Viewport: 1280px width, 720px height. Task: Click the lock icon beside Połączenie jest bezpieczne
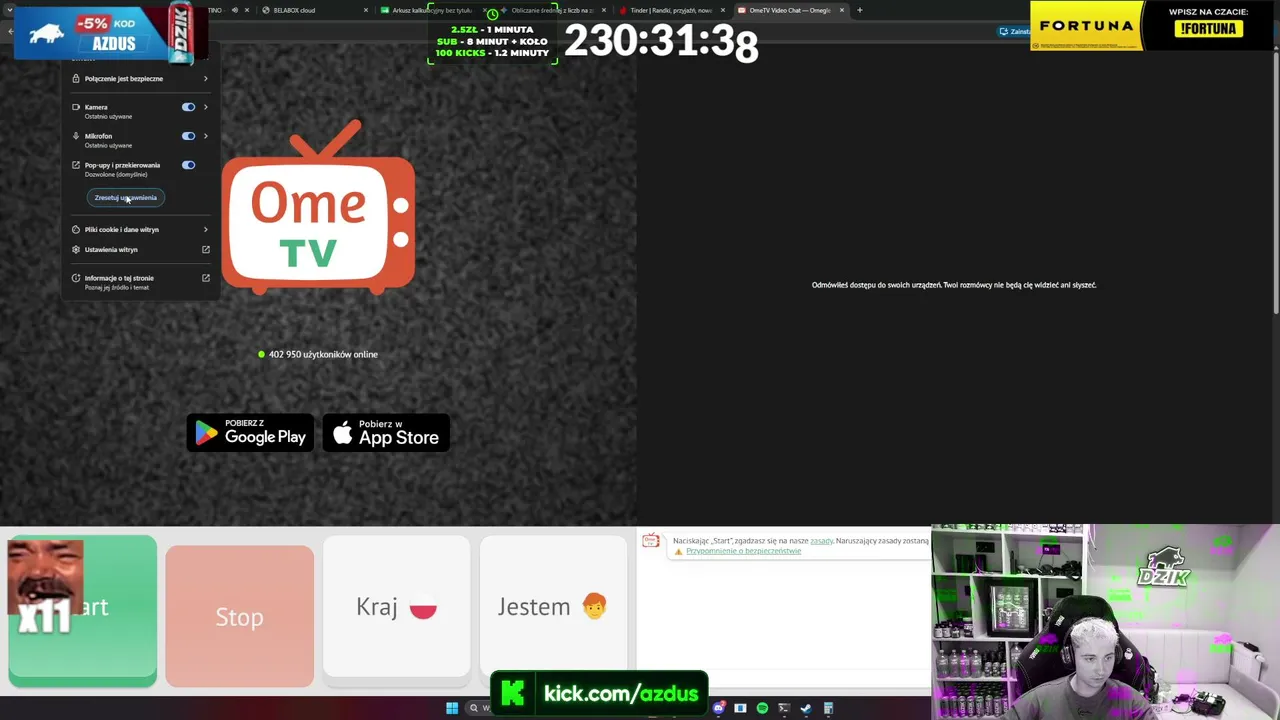76,78
